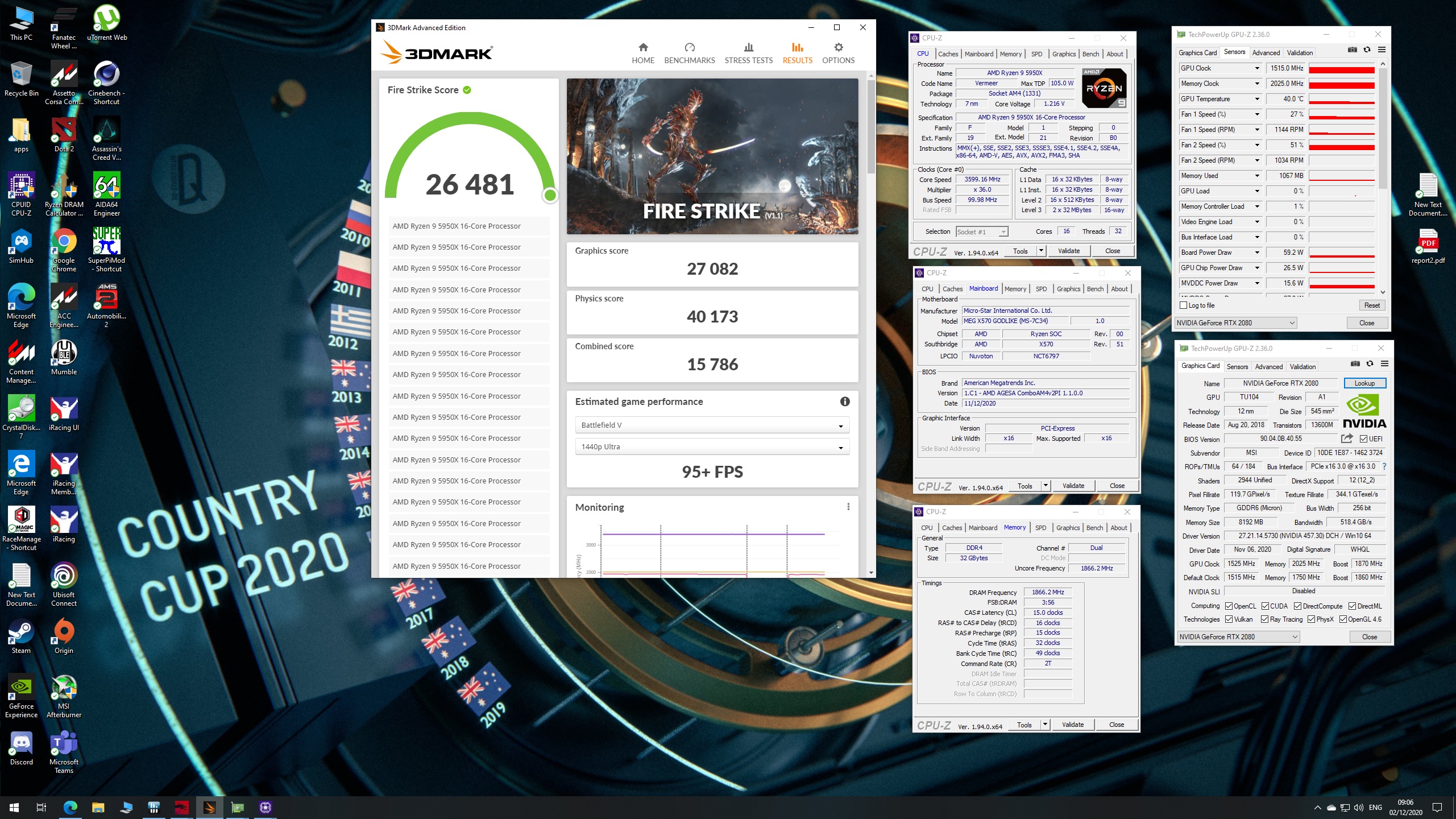Open notification center in taskbar
Screen dimensions: 1456x819
pyautogui.click(x=1437, y=808)
